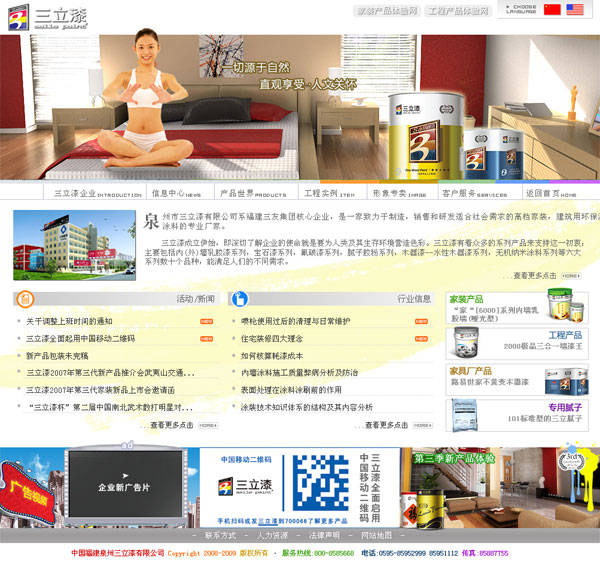The width and height of the screenshot is (600, 561).
Task: Open news “三立漆杯”第二届中国南北武术散打明星对
Action: click(111, 407)
